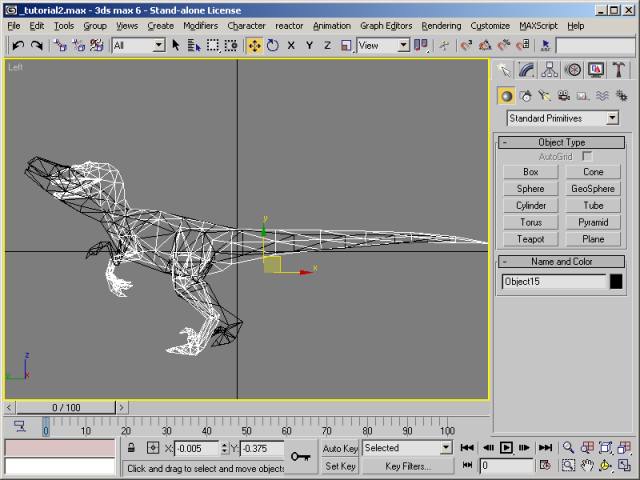Toggle the selection lock padlock

pyautogui.click(x=131, y=448)
